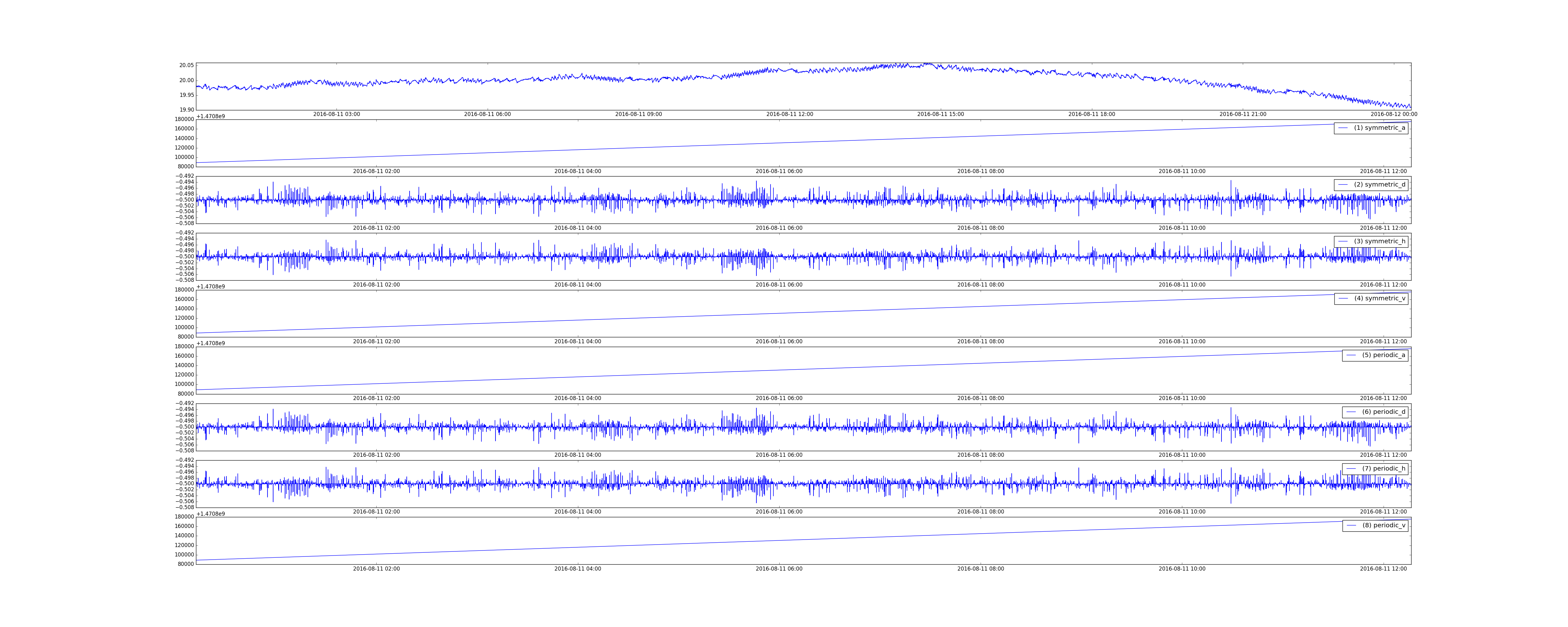Click the symmetric_h legend entry
The height and width of the screenshot is (627, 1568).
pos(1379,242)
